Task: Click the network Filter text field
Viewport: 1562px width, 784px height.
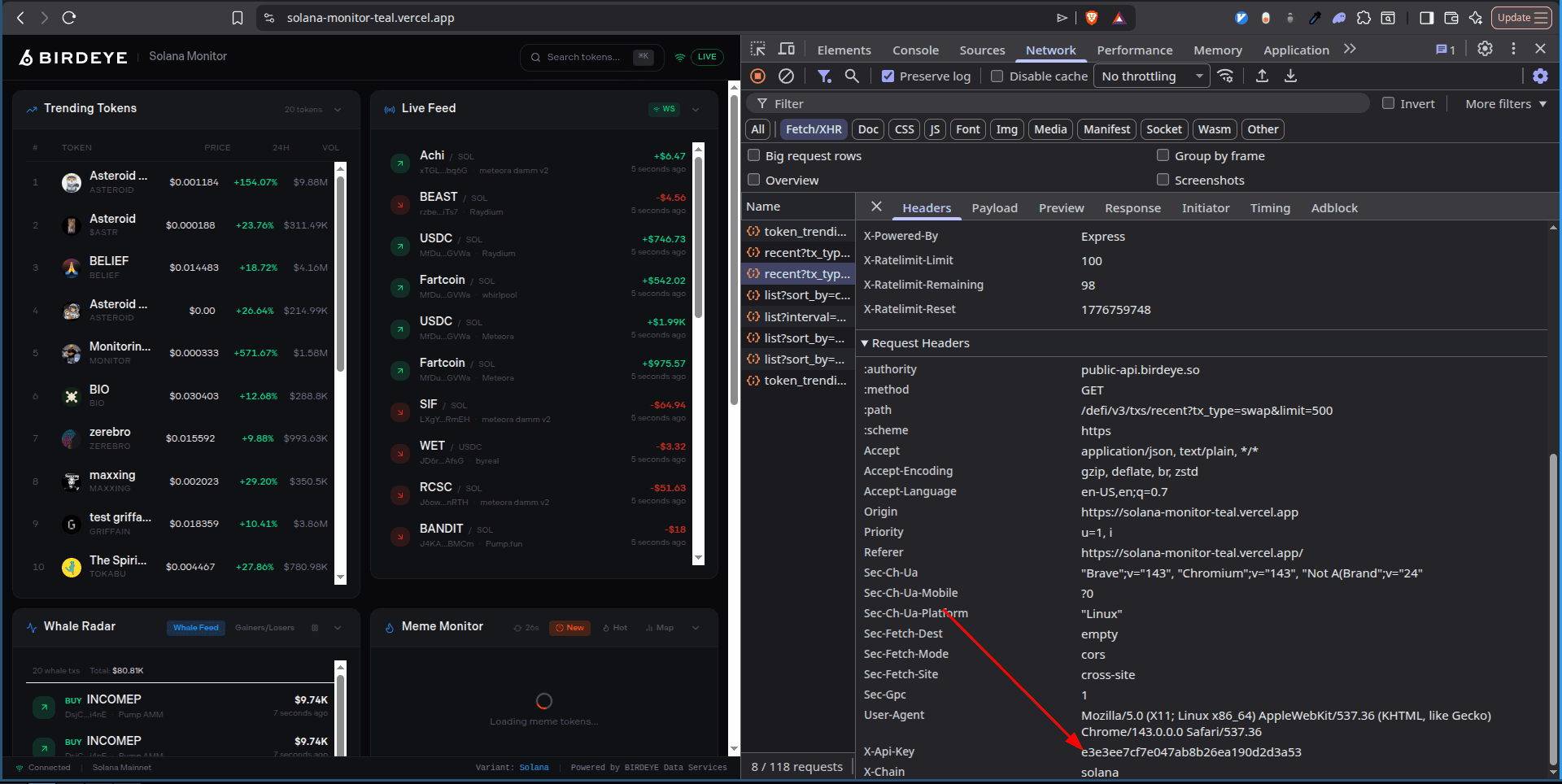Action: point(1058,103)
